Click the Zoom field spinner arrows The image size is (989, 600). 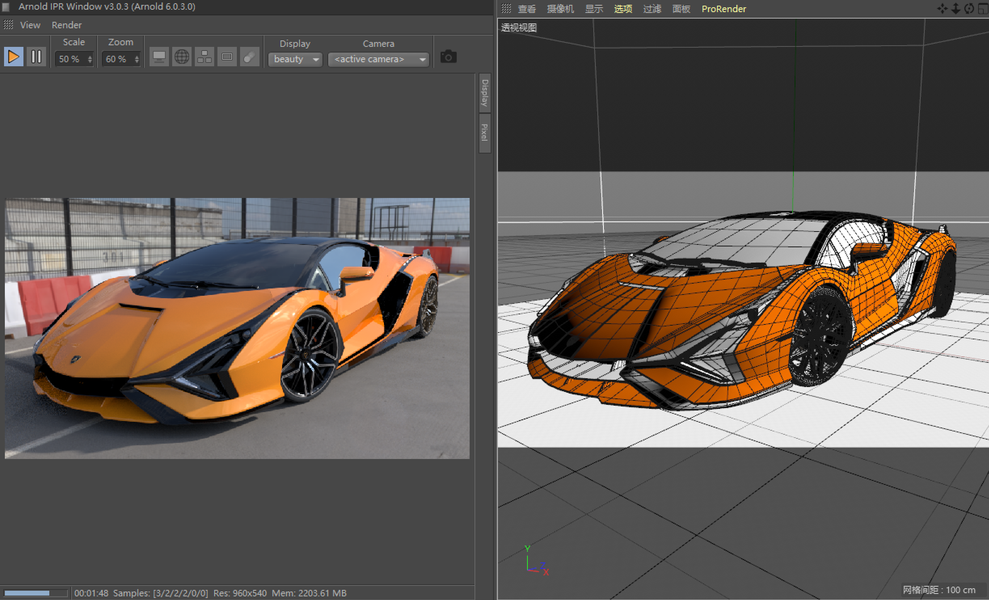click(x=136, y=59)
